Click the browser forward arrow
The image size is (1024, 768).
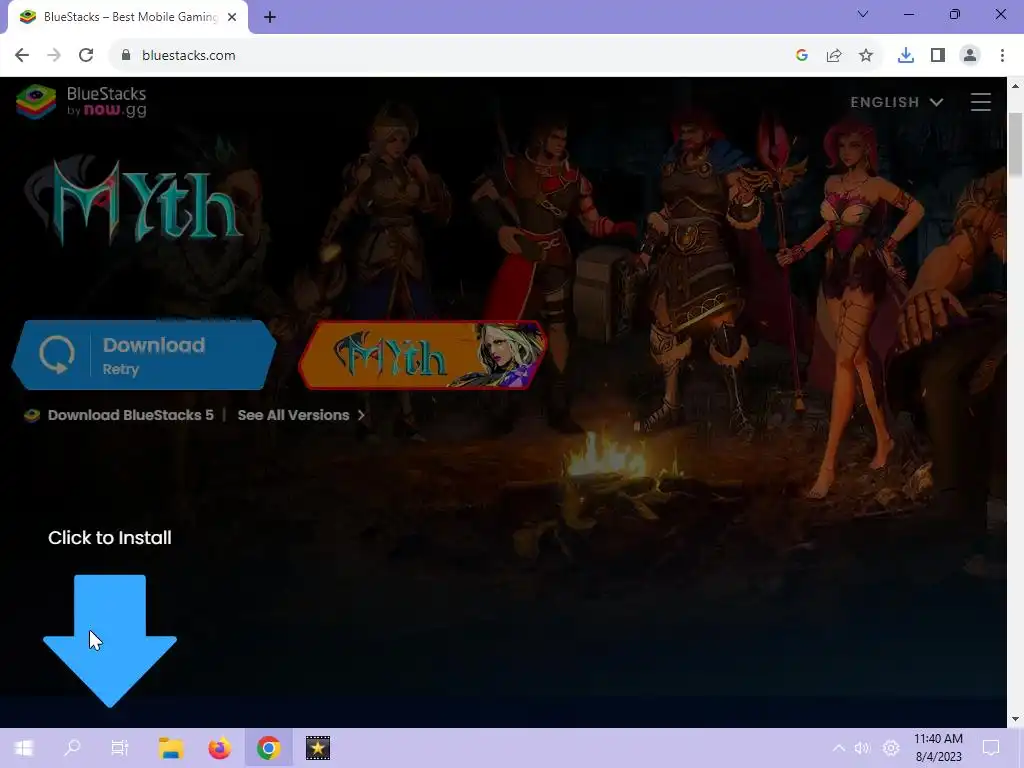click(x=54, y=56)
